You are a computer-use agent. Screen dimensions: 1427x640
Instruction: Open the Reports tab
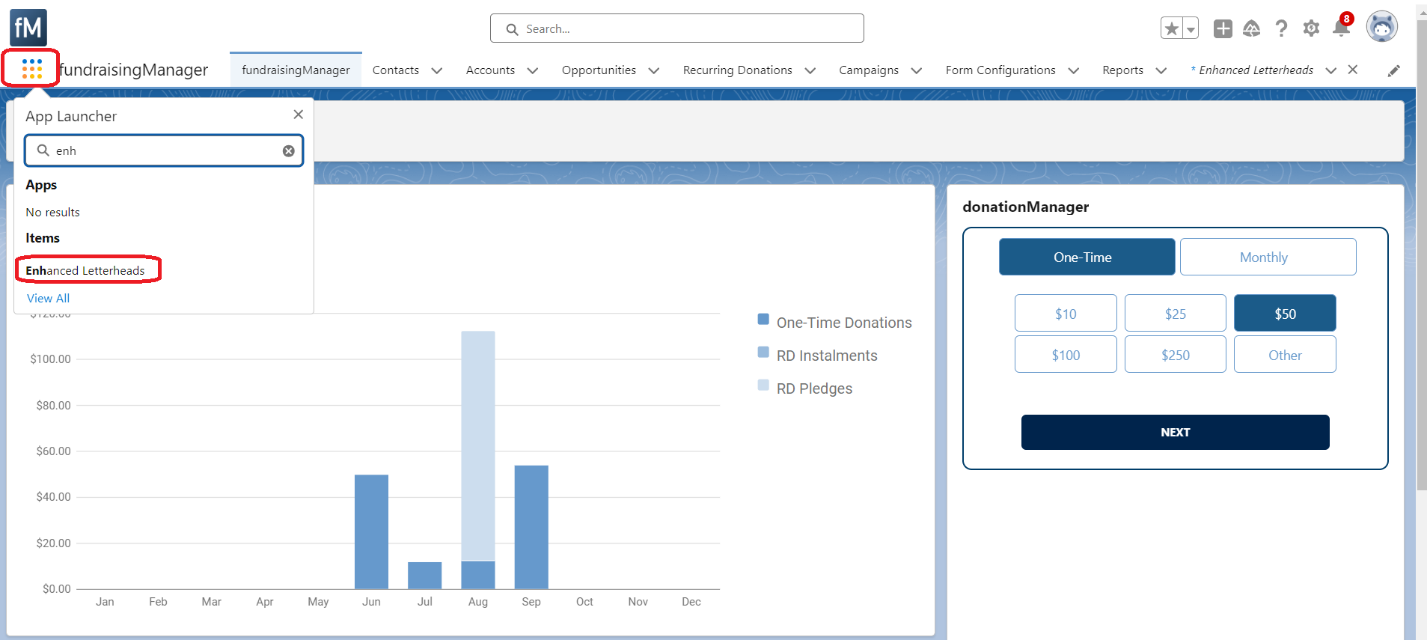coord(1123,70)
